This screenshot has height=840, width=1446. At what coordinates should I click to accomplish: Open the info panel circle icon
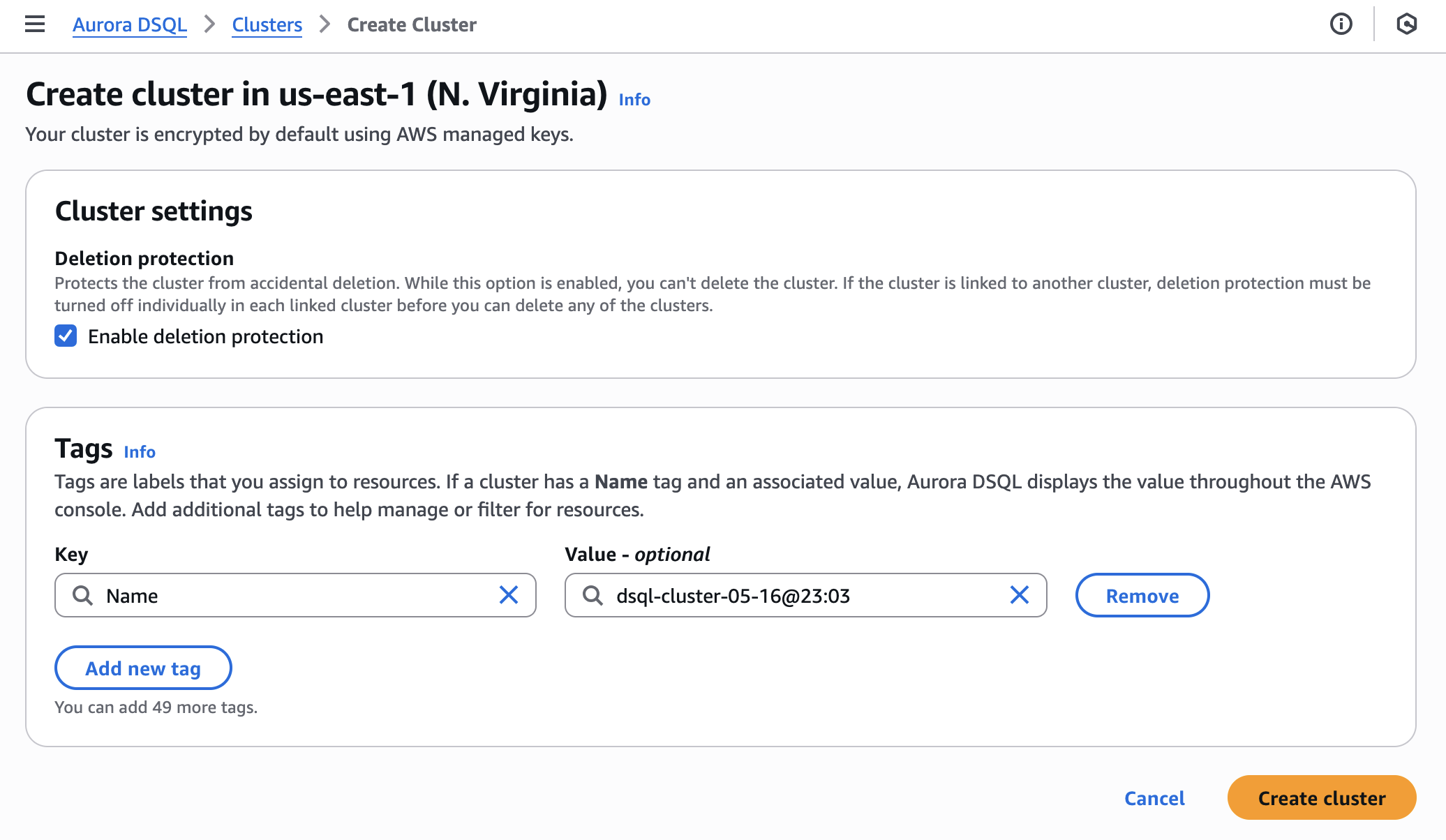(x=1341, y=24)
